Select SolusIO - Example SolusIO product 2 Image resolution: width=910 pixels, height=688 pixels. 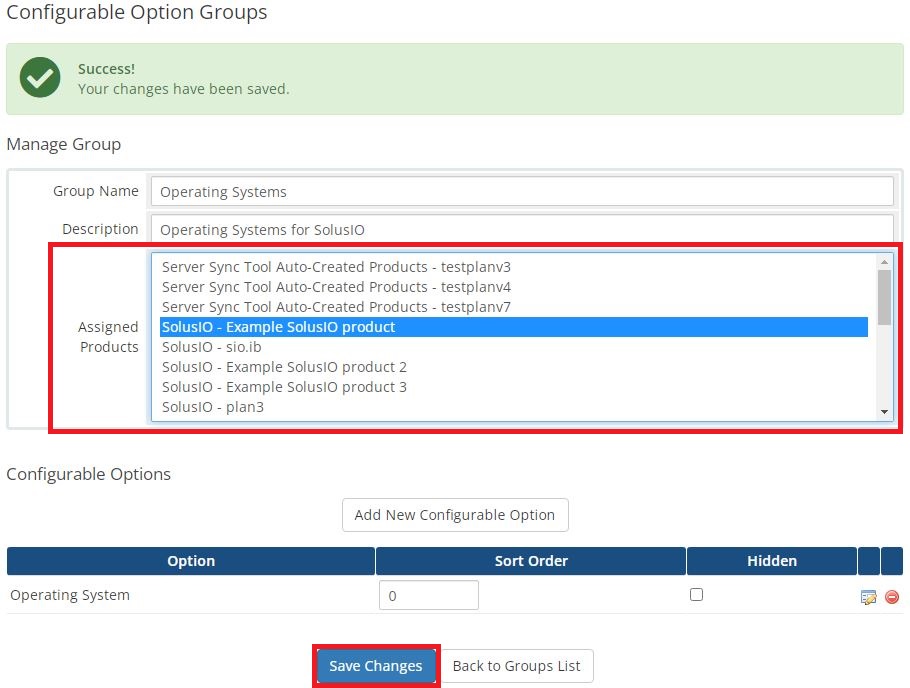click(284, 367)
